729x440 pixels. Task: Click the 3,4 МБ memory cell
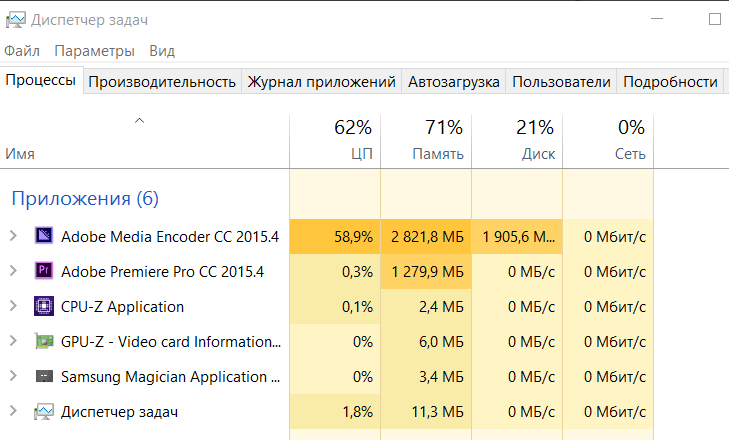[426, 376]
